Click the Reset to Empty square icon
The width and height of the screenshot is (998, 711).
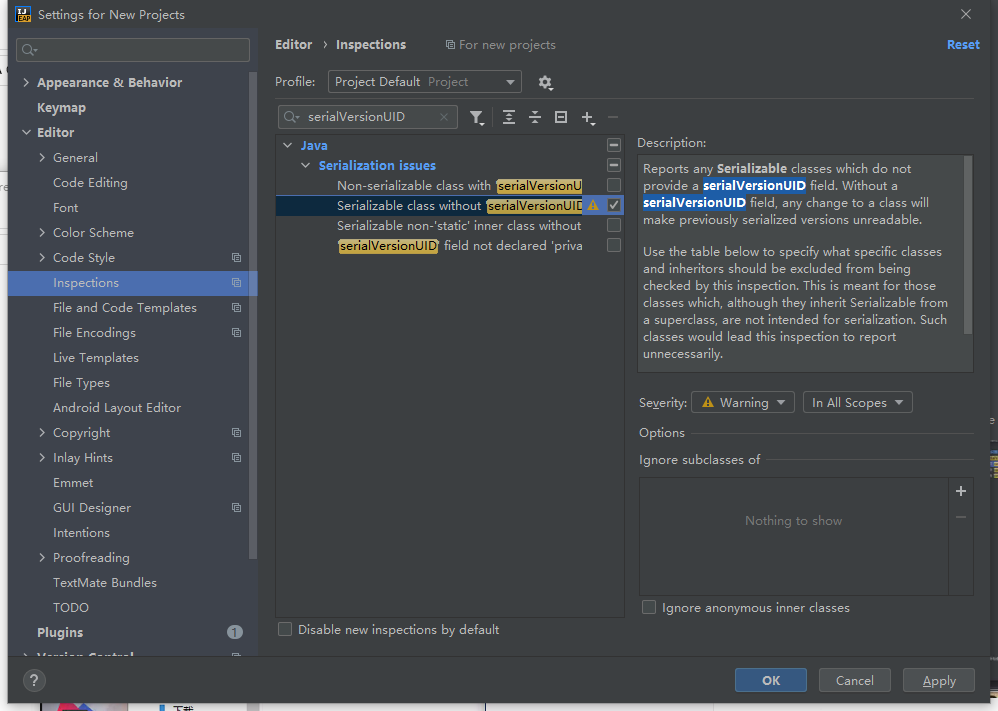[561, 117]
